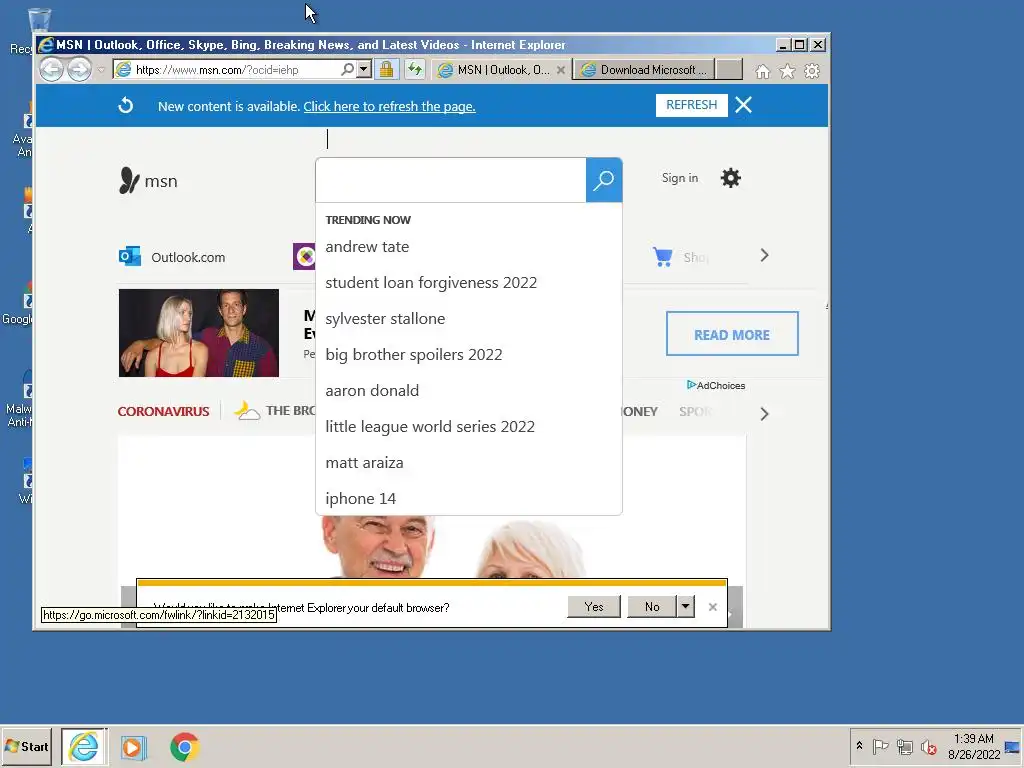Show hidden tray icons arrow
1024x768 pixels.
pos(859,746)
